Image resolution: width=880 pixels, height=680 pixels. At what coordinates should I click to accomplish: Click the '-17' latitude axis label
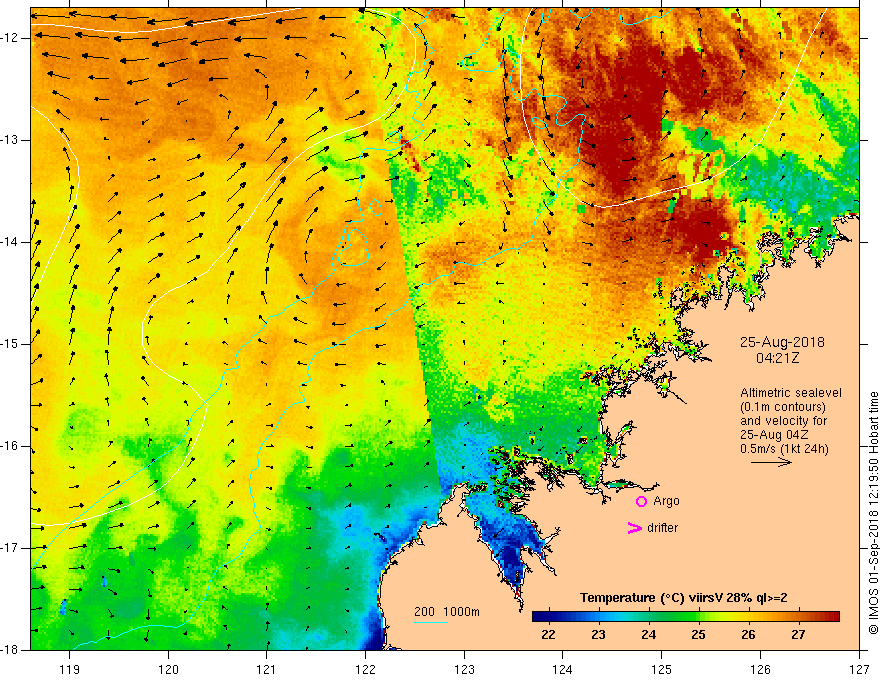coord(11,548)
